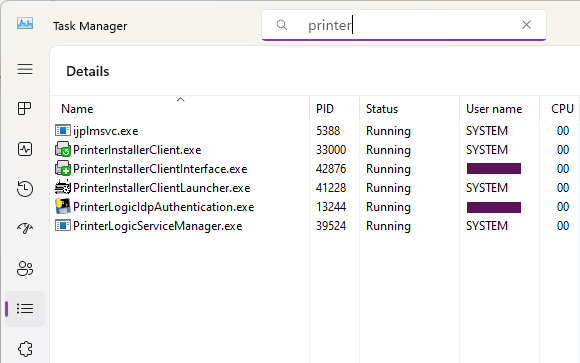Click the ijplmsvc.exe process icon

pyautogui.click(x=63, y=131)
